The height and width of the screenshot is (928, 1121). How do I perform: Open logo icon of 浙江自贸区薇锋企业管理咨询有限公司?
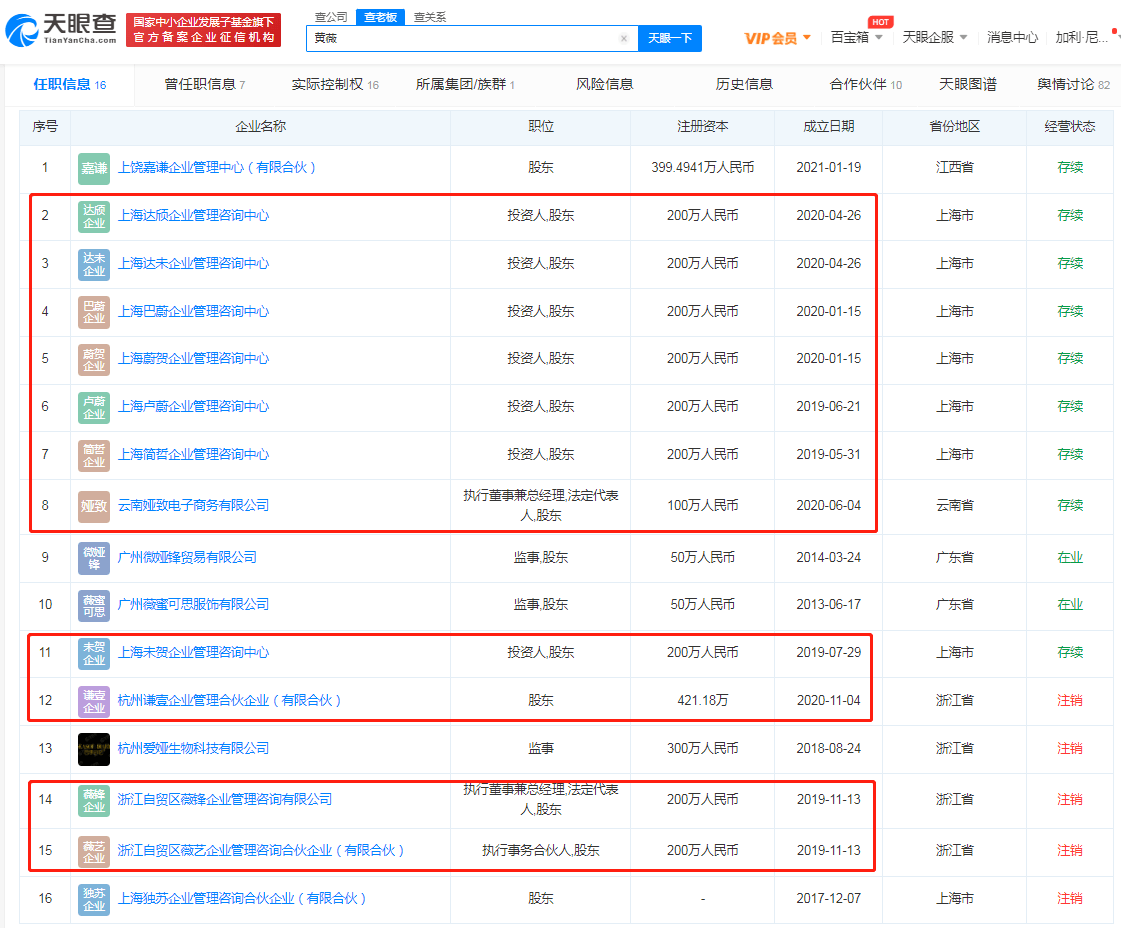pos(94,800)
